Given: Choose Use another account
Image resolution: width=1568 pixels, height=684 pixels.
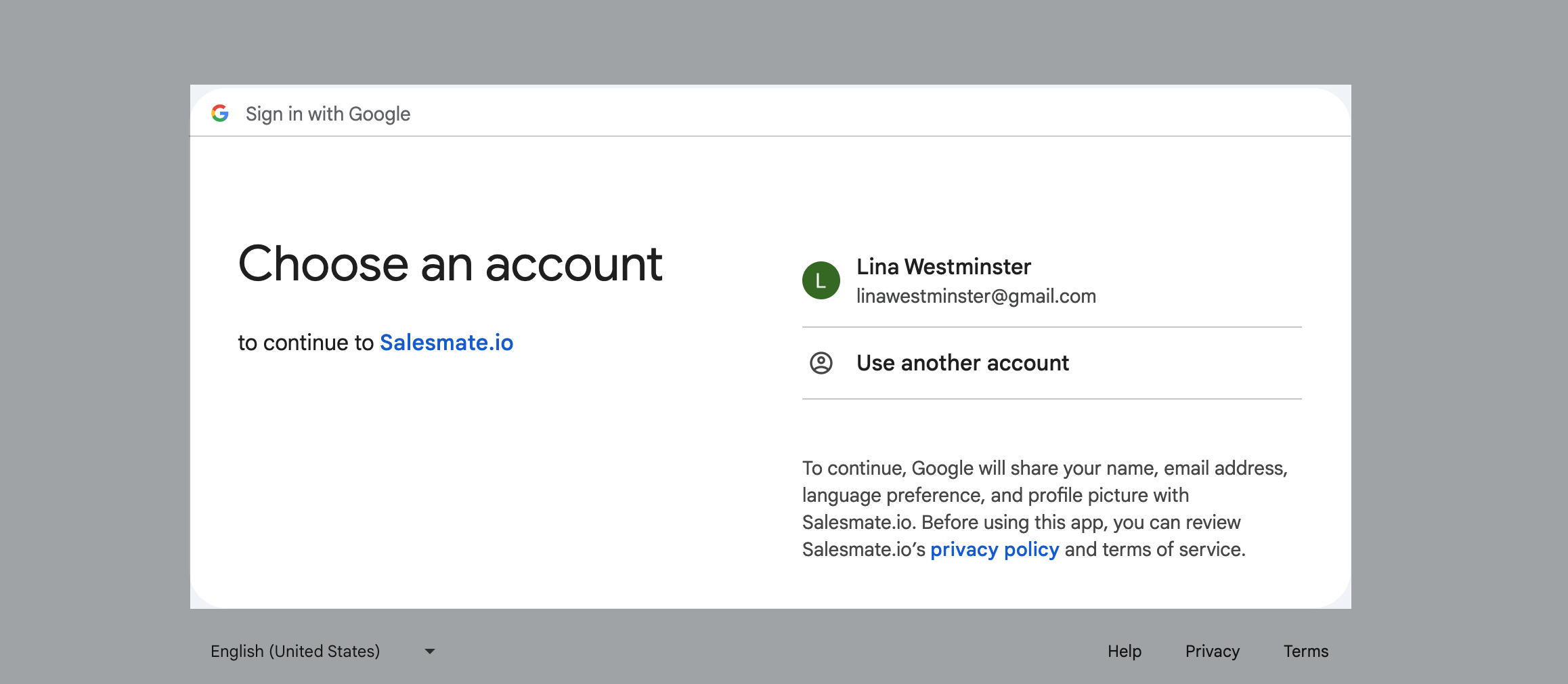Looking at the screenshot, I should coord(1051,363).
